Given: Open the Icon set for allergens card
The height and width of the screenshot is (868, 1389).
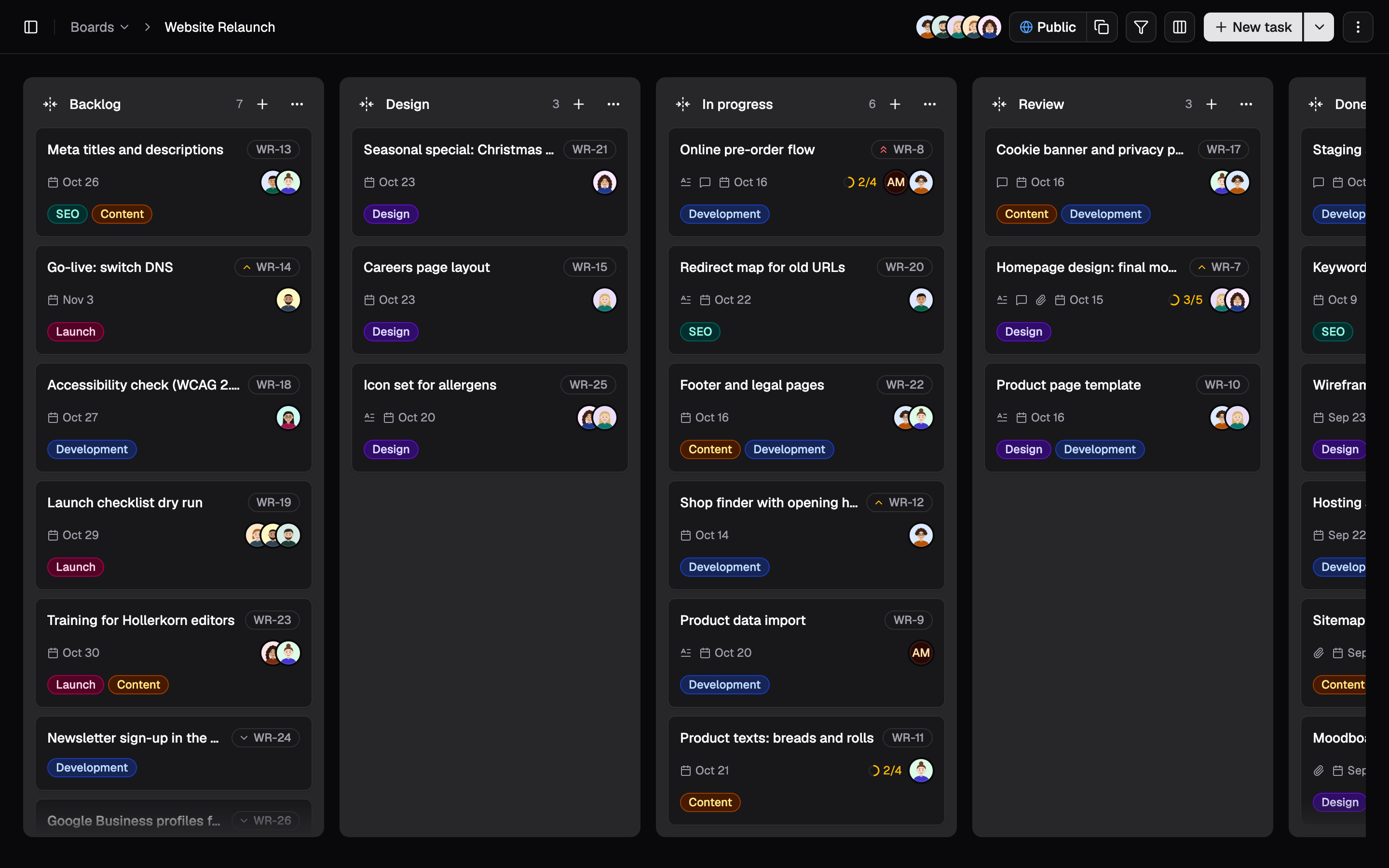Looking at the screenshot, I should point(490,417).
